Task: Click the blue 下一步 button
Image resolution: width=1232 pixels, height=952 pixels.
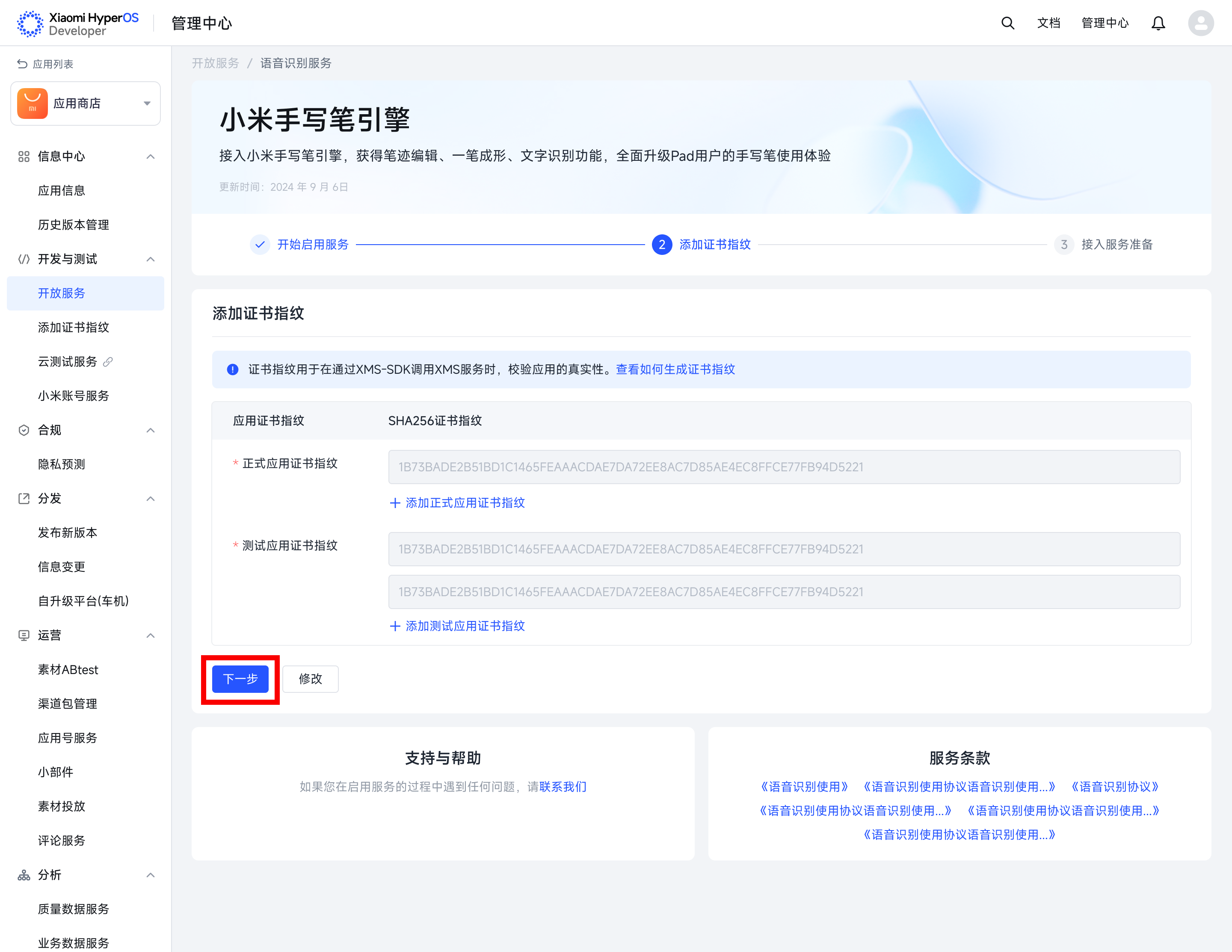Action: tap(240, 679)
